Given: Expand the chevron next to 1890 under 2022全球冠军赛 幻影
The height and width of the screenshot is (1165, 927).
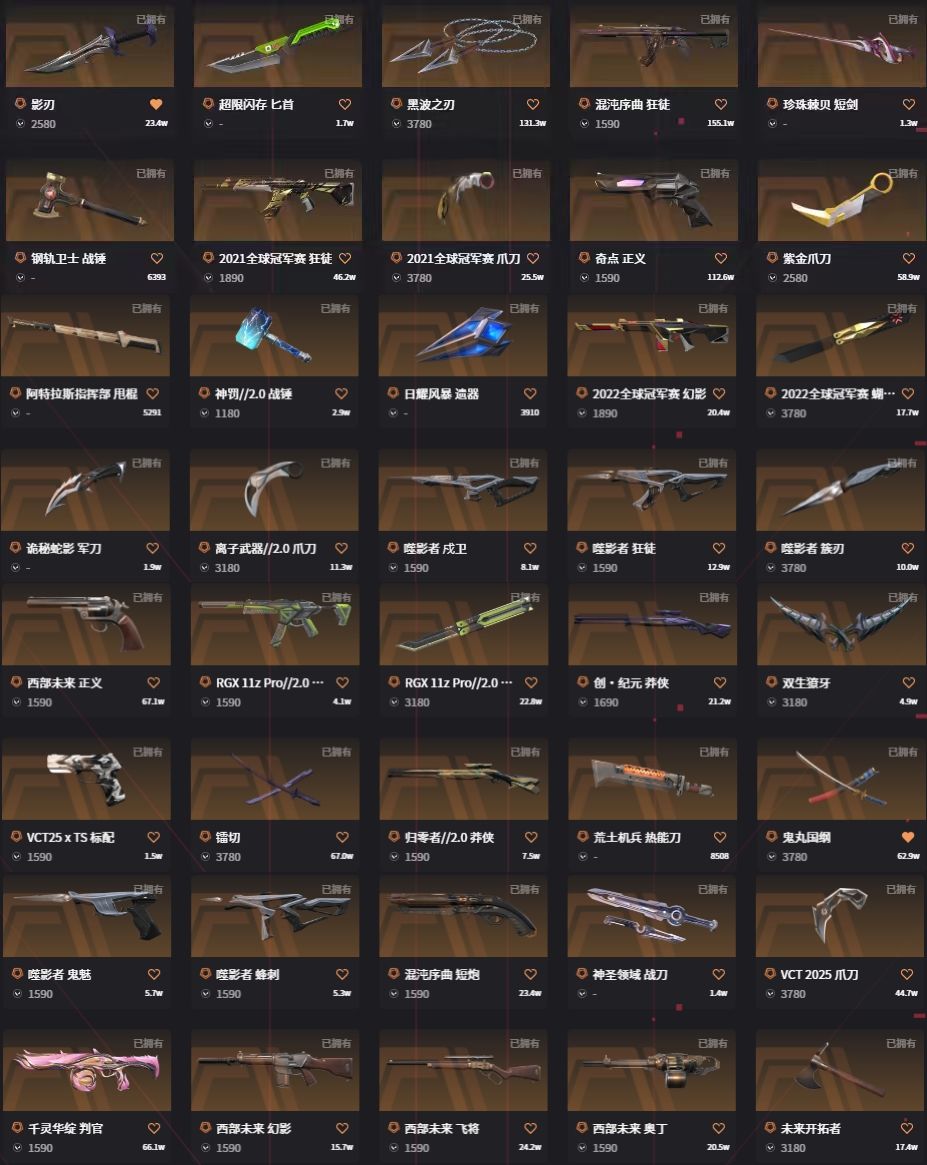Looking at the screenshot, I should point(582,413).
